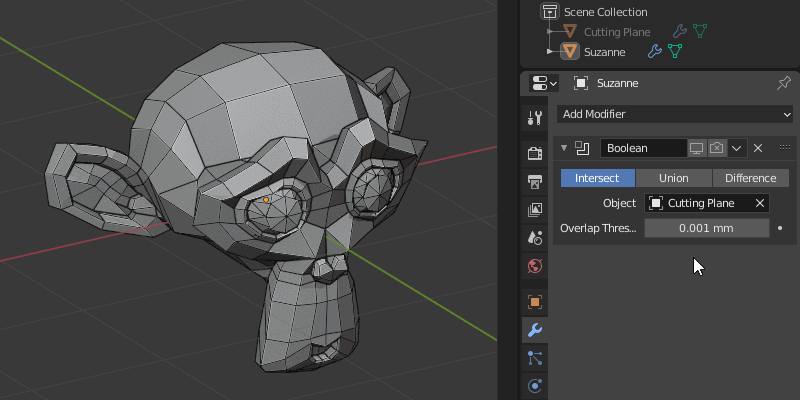Click the object icon beside Suzanne in header
The height and width of the screenshot is (400, 800).
[581, 83]
